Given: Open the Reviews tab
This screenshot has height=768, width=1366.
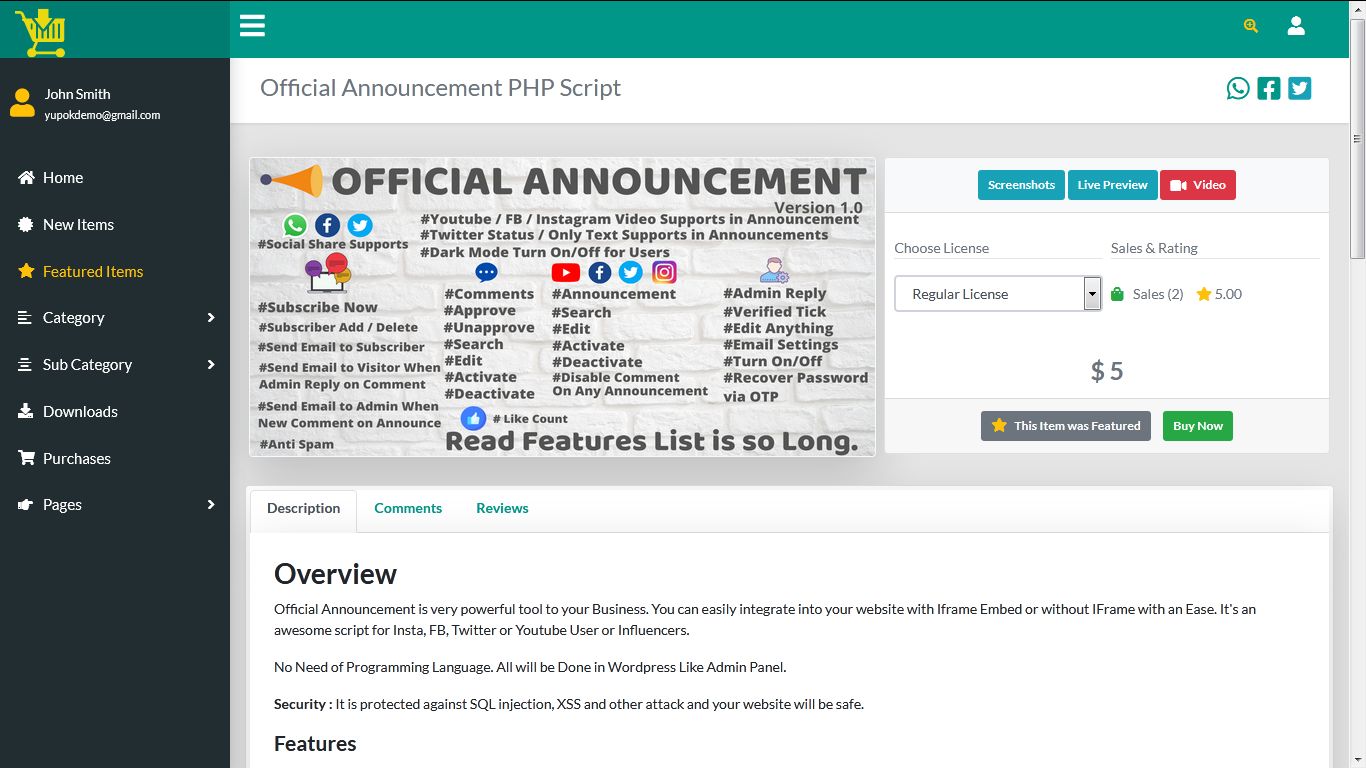Looking at the screenshot, I should (502, 508).
